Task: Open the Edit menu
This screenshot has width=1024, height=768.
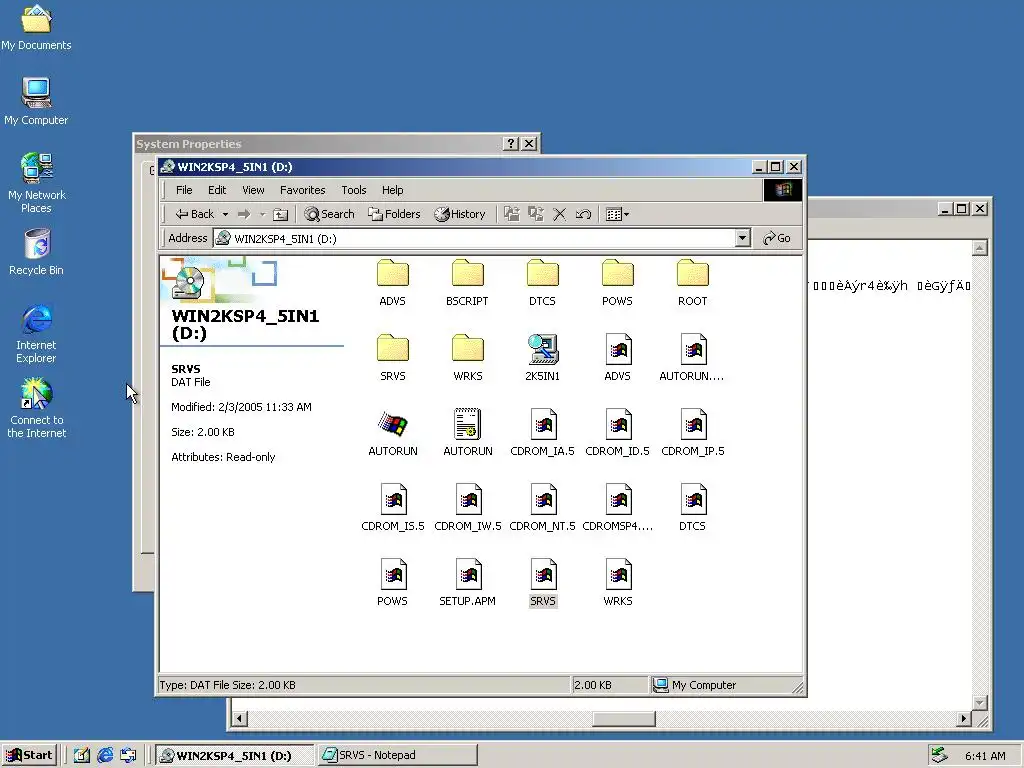Action: click(x=217, y=190)
